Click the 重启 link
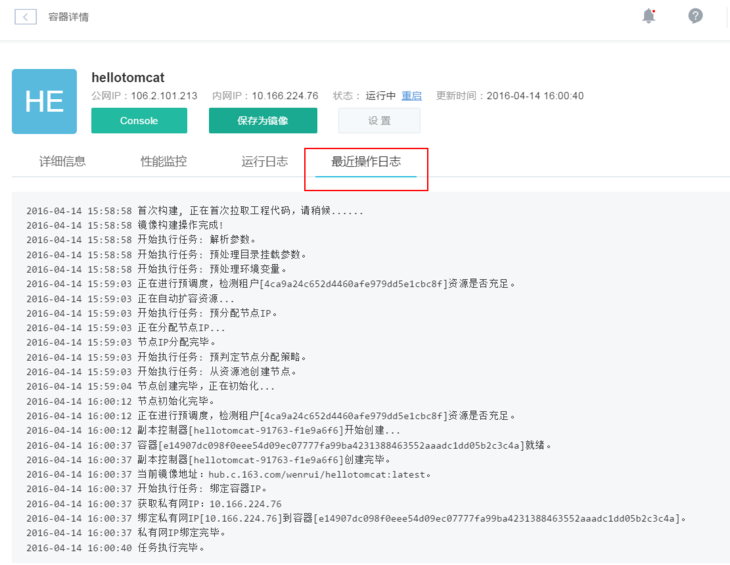The width and height of the screenshot is (730, 565). (411, 96)
